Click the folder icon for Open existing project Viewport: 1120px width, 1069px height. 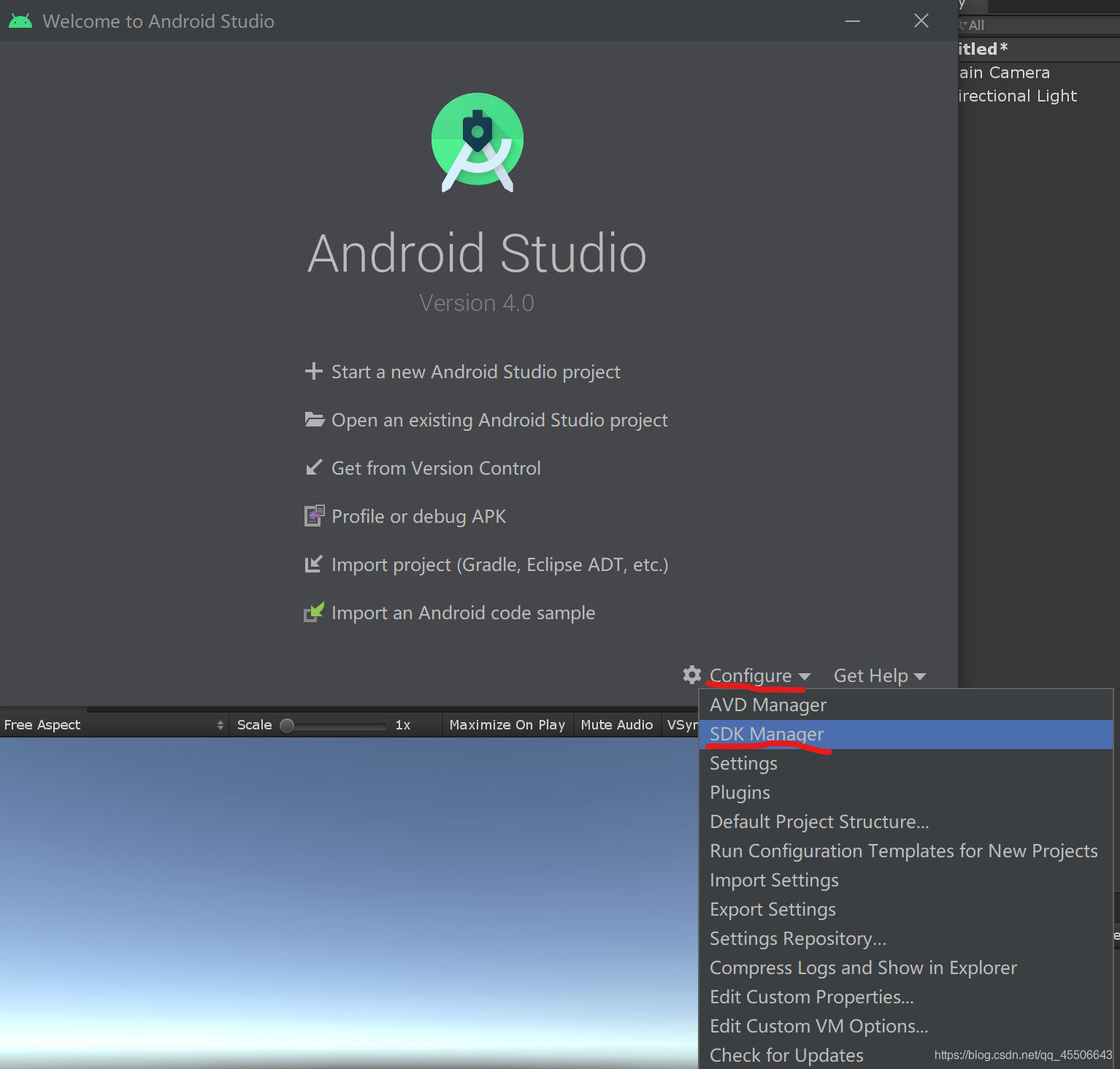click(x=315, y=419)
